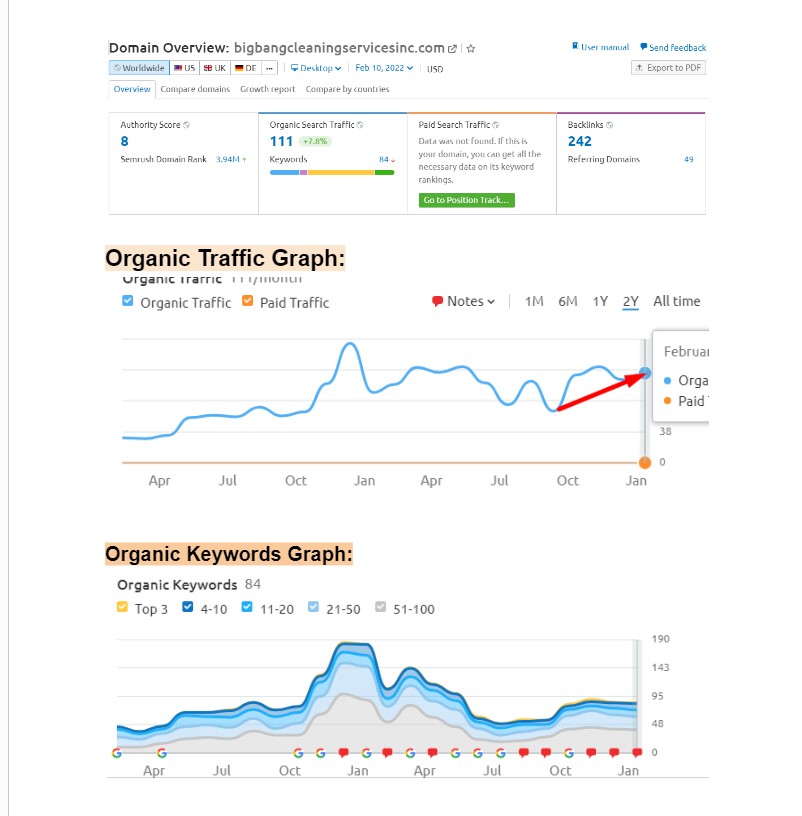Select the US flag database
This screenshot has width=802, height=816.
click(x=184, y=68)
